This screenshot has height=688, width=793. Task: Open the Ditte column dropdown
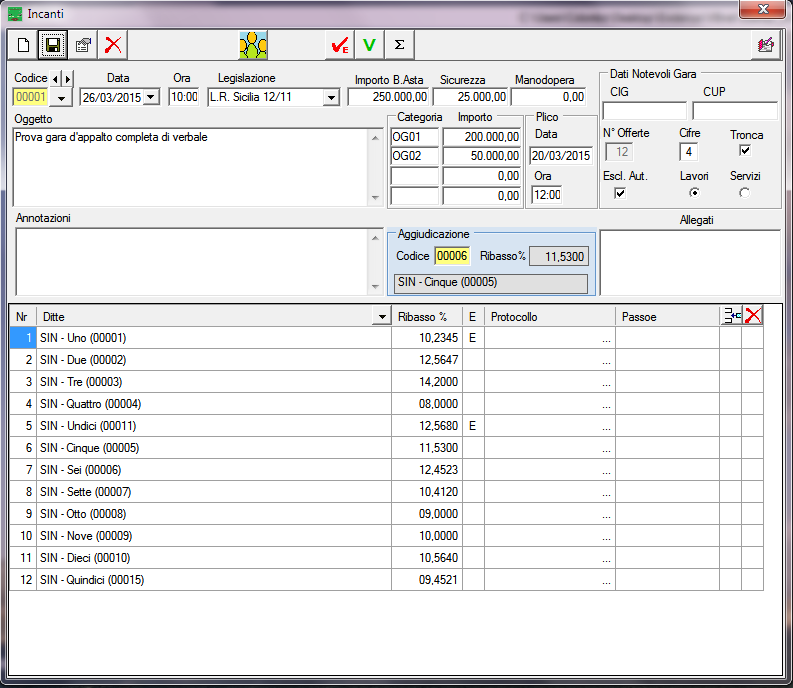coord(382,317)
